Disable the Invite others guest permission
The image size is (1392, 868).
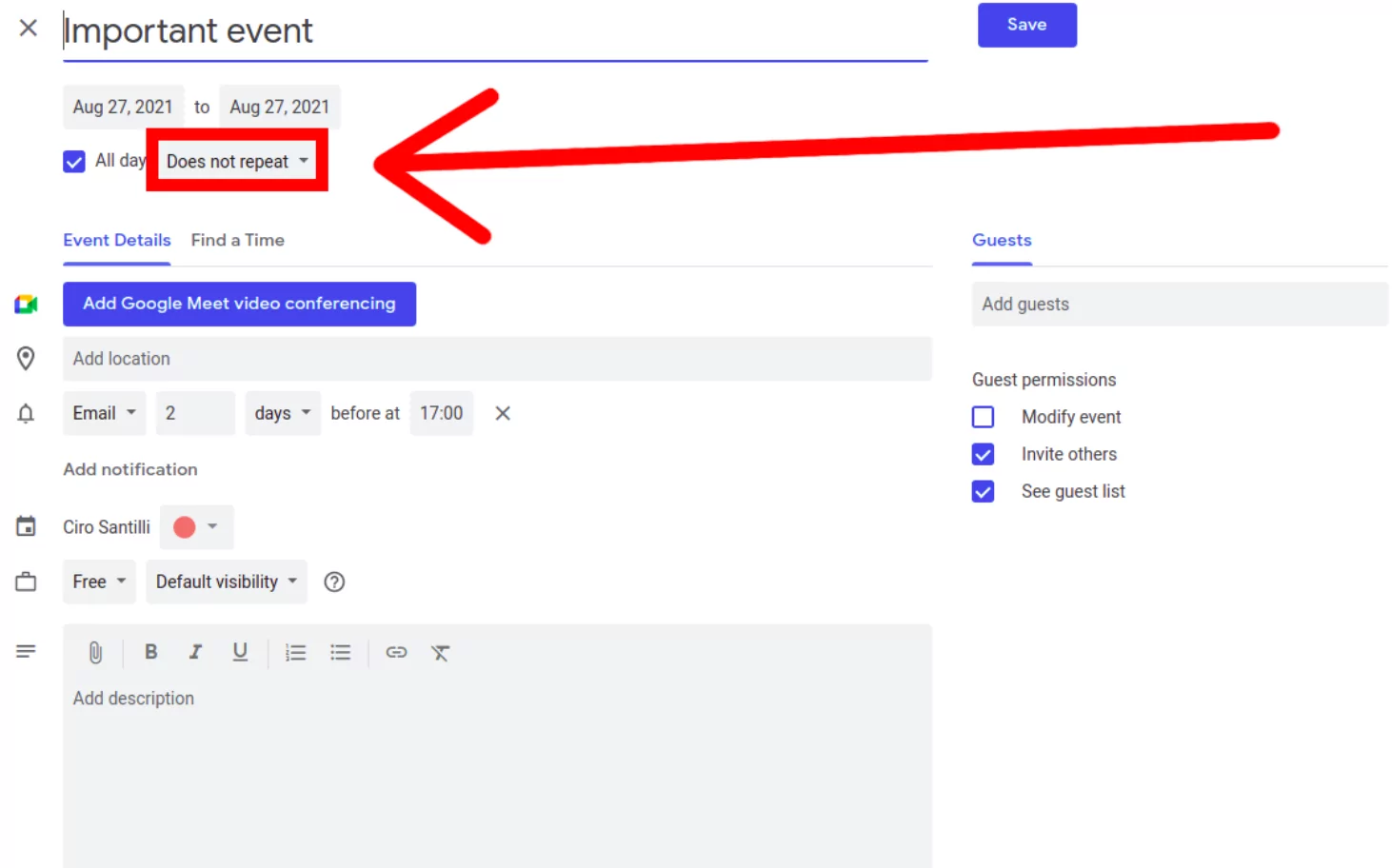[x=983, y=454]
